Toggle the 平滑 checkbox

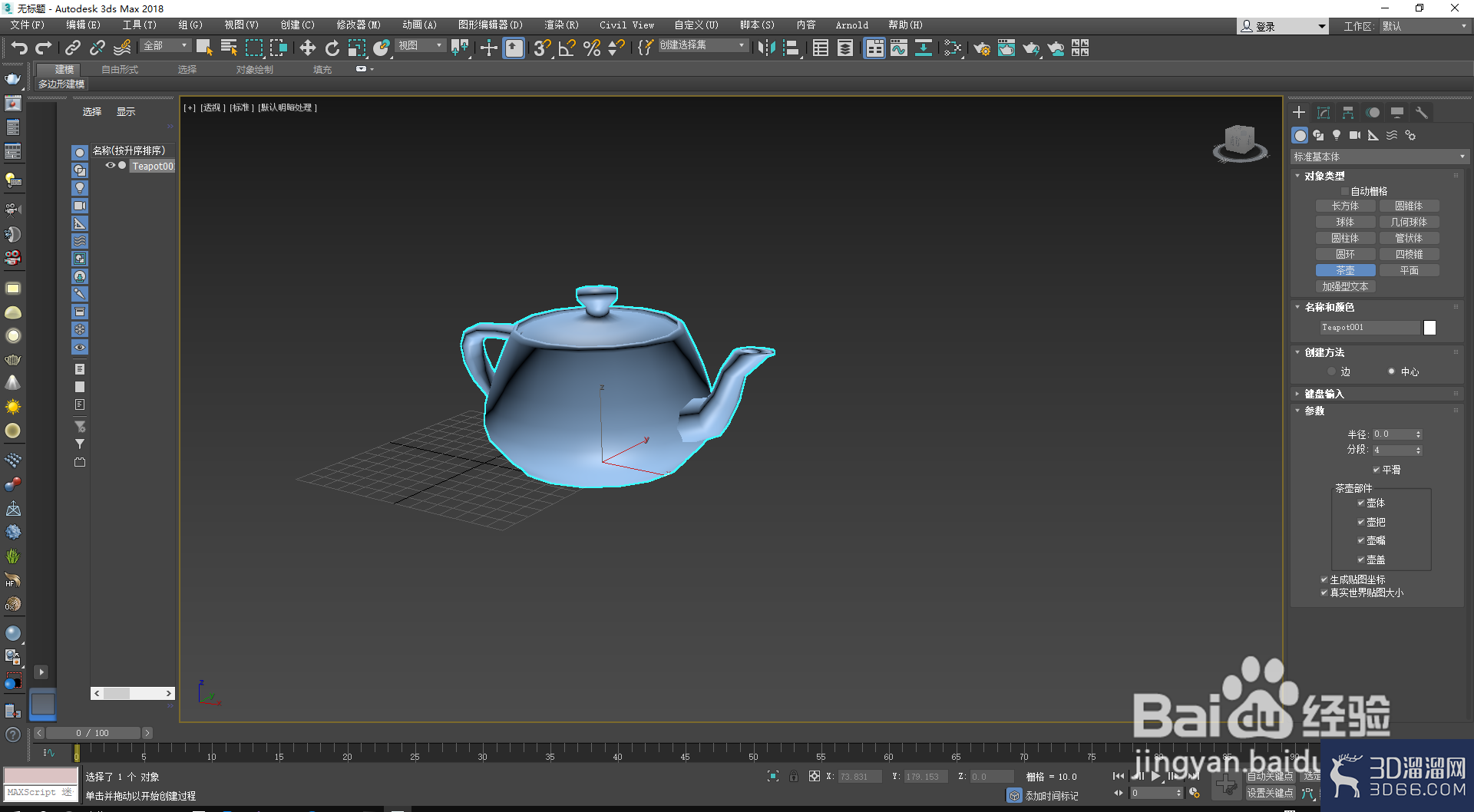click(1377, 470)
